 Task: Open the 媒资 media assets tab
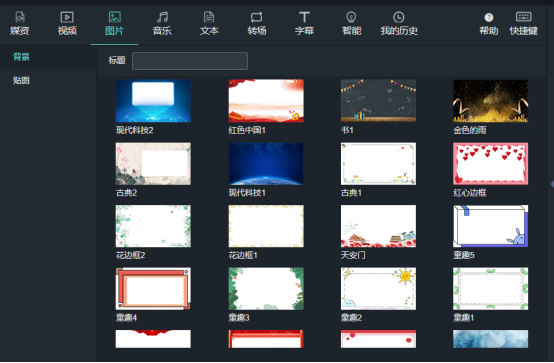tap(19, 23)
